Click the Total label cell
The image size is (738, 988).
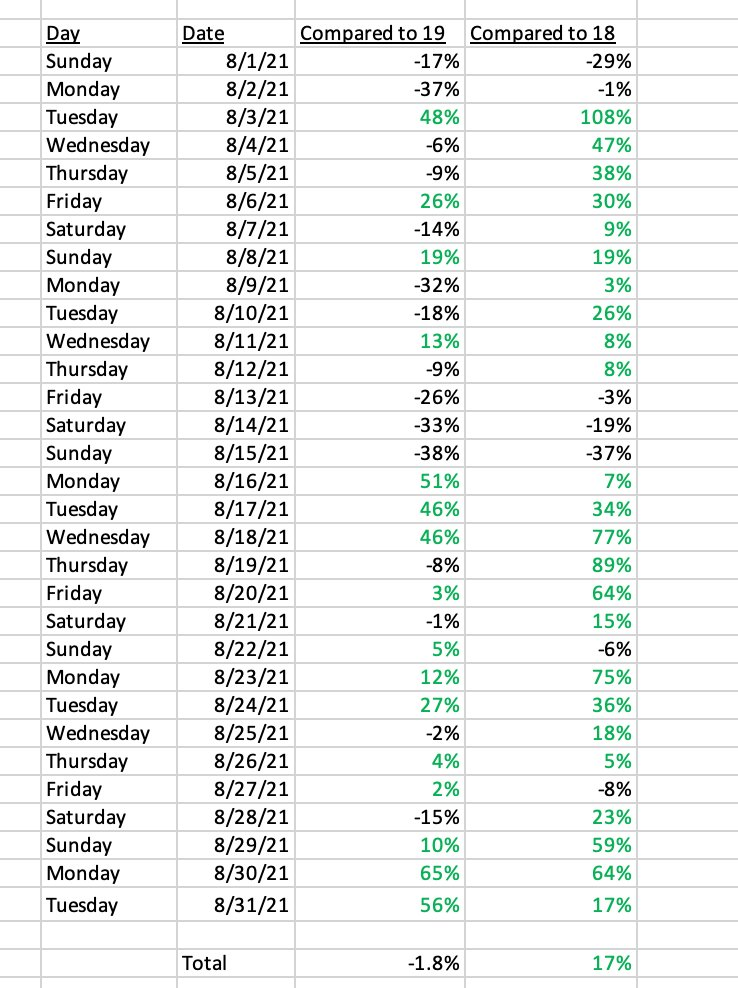pyautogui.click(x=236, y=963)
